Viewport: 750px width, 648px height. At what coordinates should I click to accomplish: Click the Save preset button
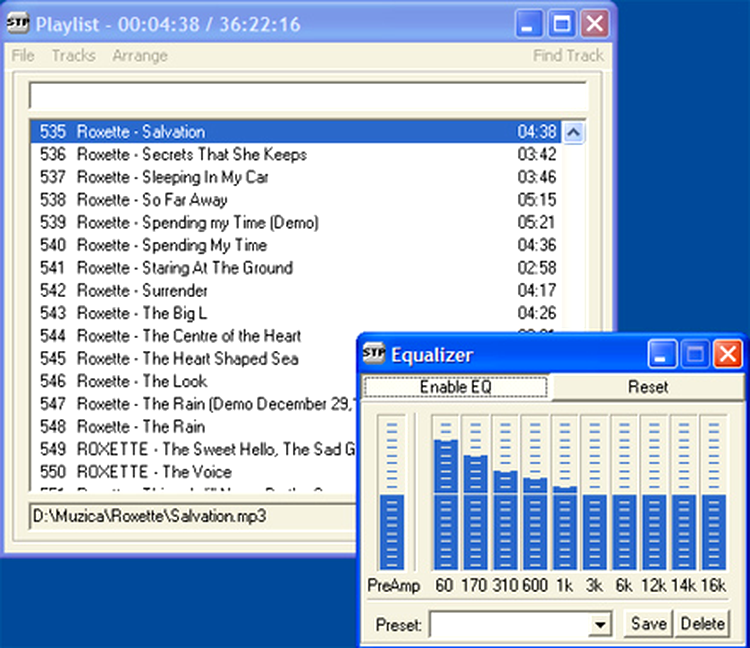click(x=648, y=624)
